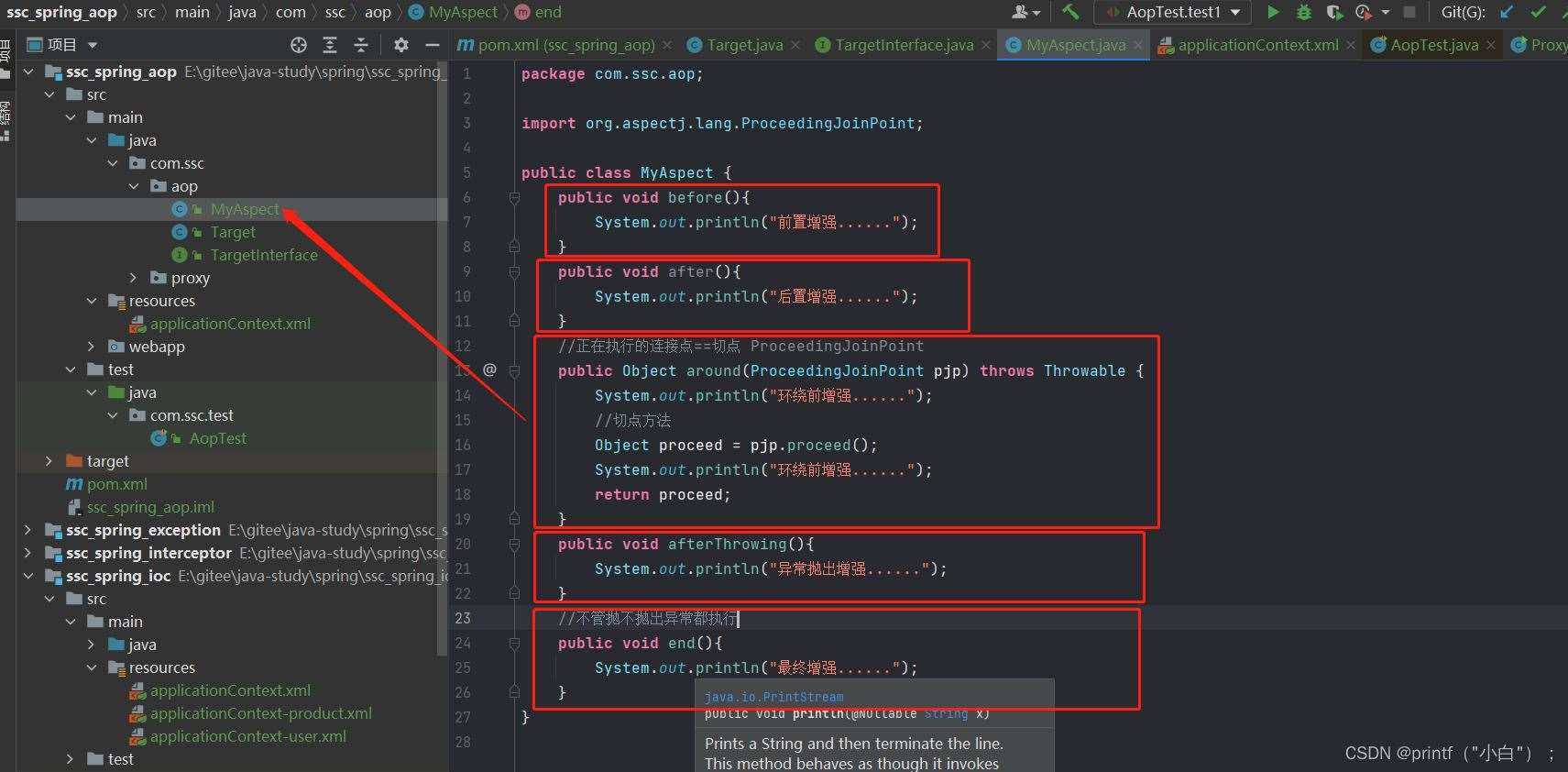
Task: Click Git update project arrow icon
Action: click(1507, 12)
